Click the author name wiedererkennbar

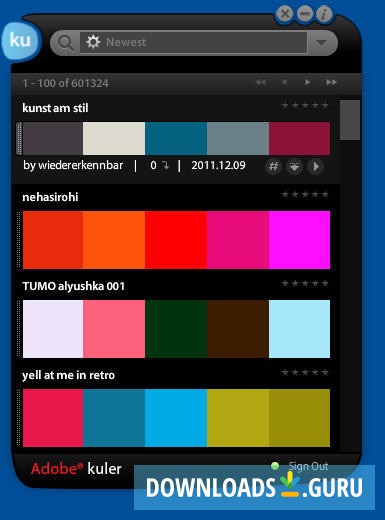(x=80, y=165)
